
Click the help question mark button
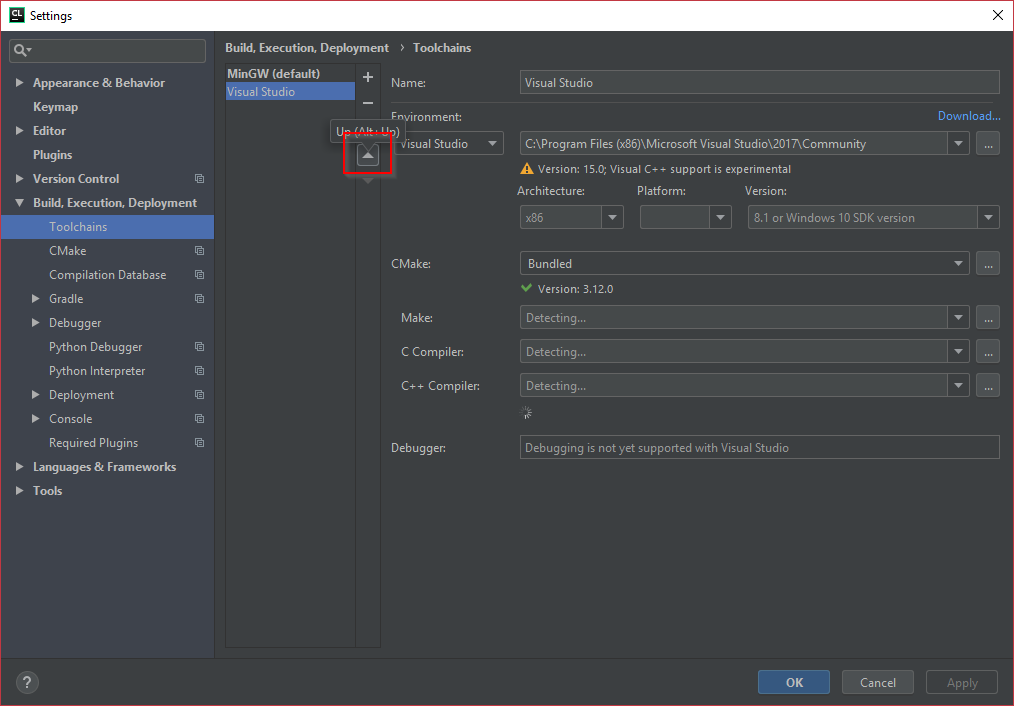click(27, 682)
